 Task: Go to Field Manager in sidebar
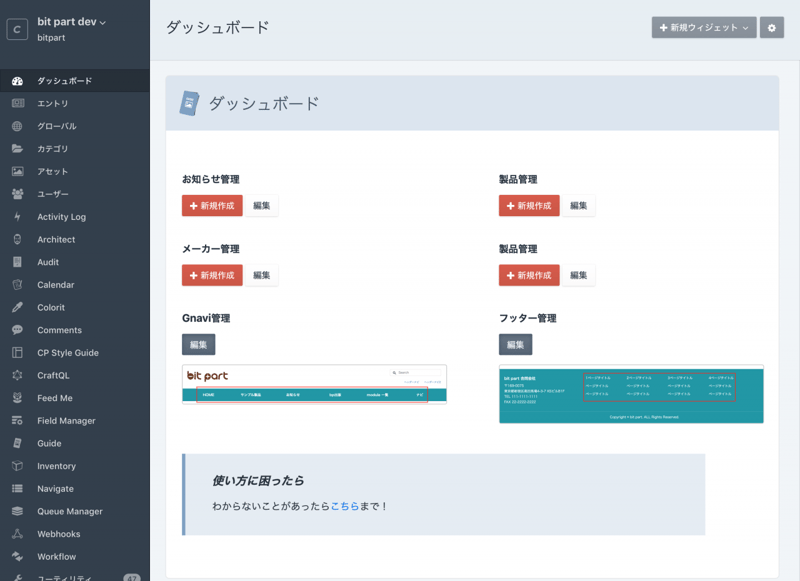[66, 421]
